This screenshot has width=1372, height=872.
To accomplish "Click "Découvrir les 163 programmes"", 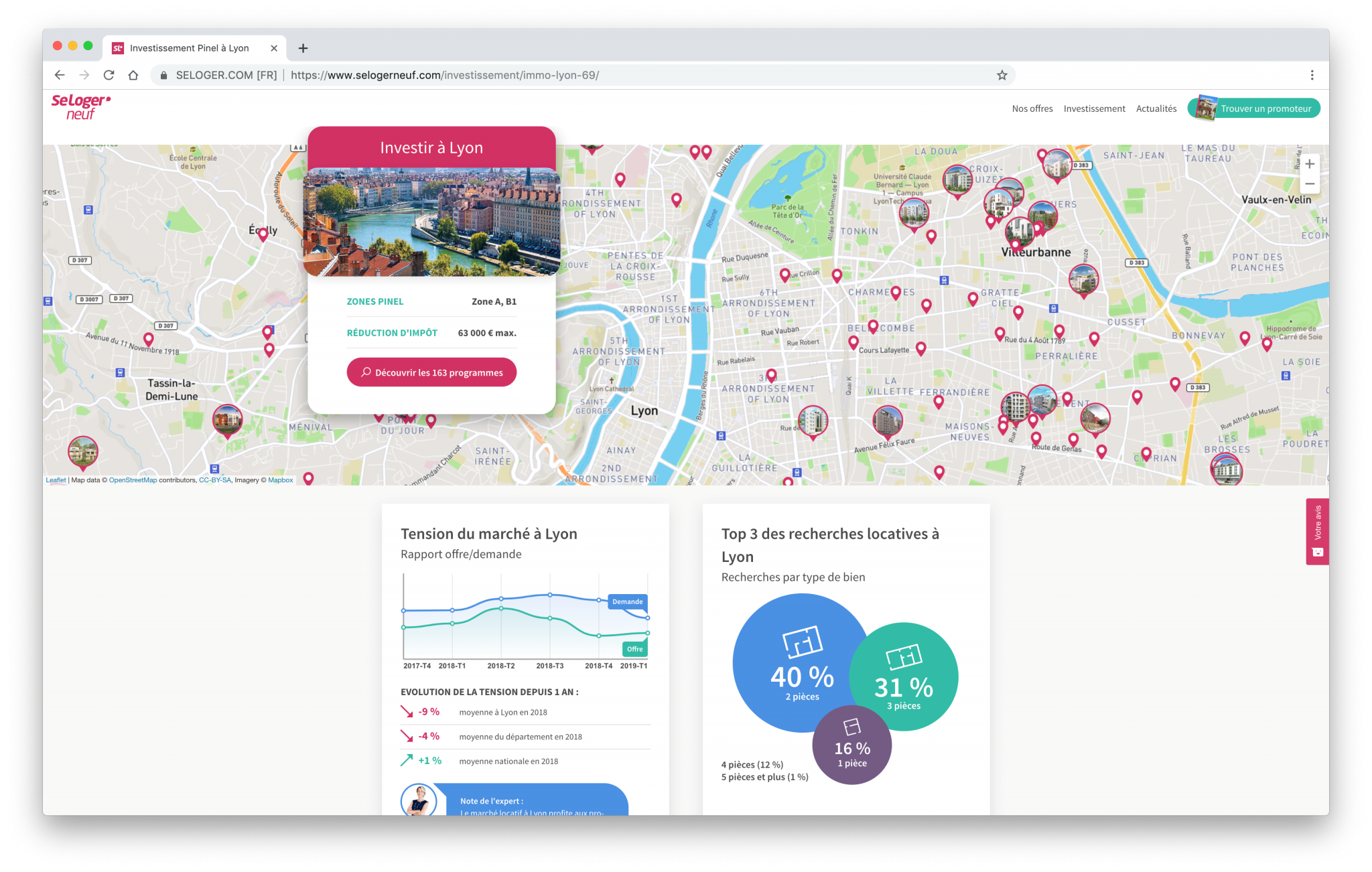I will 431,372.
